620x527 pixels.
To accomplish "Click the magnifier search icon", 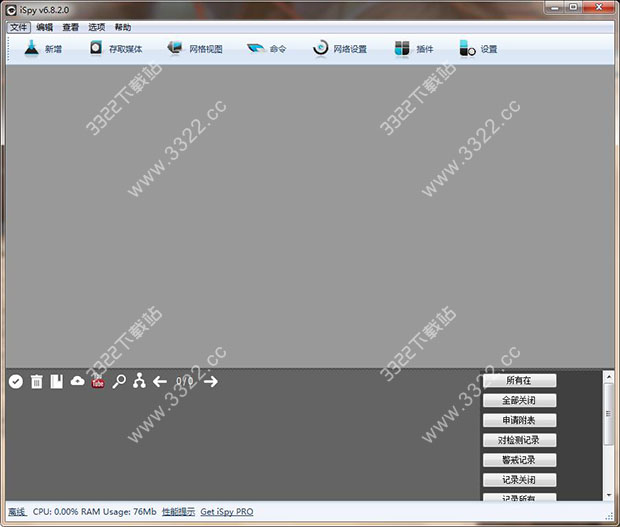I will click(119, 382).
